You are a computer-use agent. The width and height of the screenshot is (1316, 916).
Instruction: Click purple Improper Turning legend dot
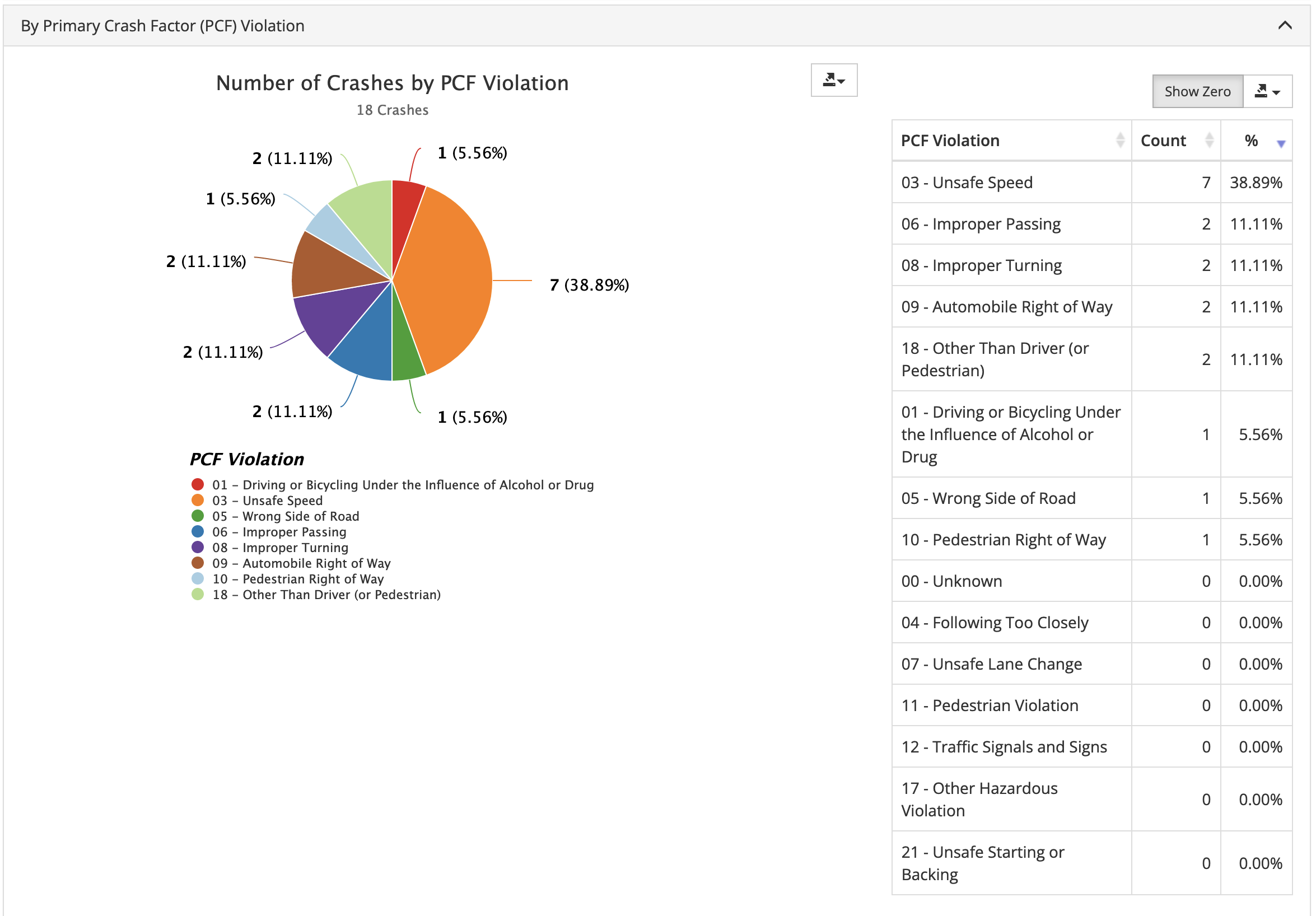point(198,548)
